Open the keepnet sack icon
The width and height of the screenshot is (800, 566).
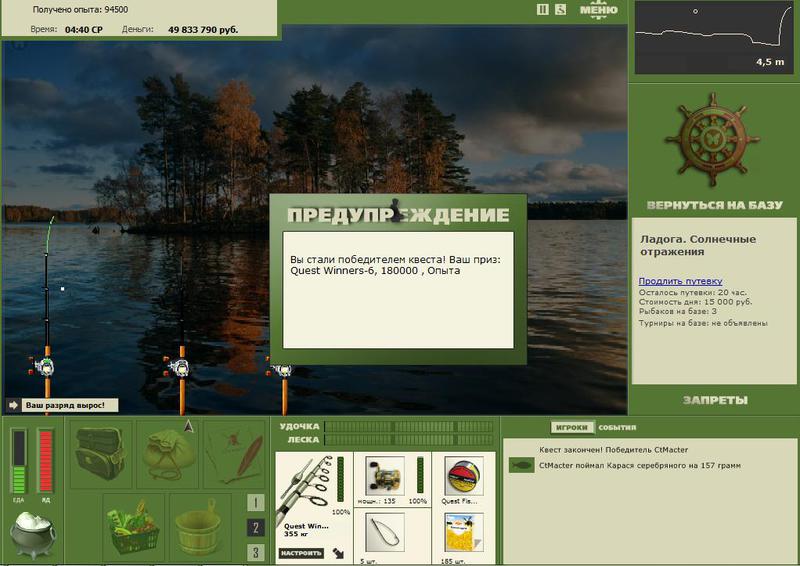[x=168, y=454]
